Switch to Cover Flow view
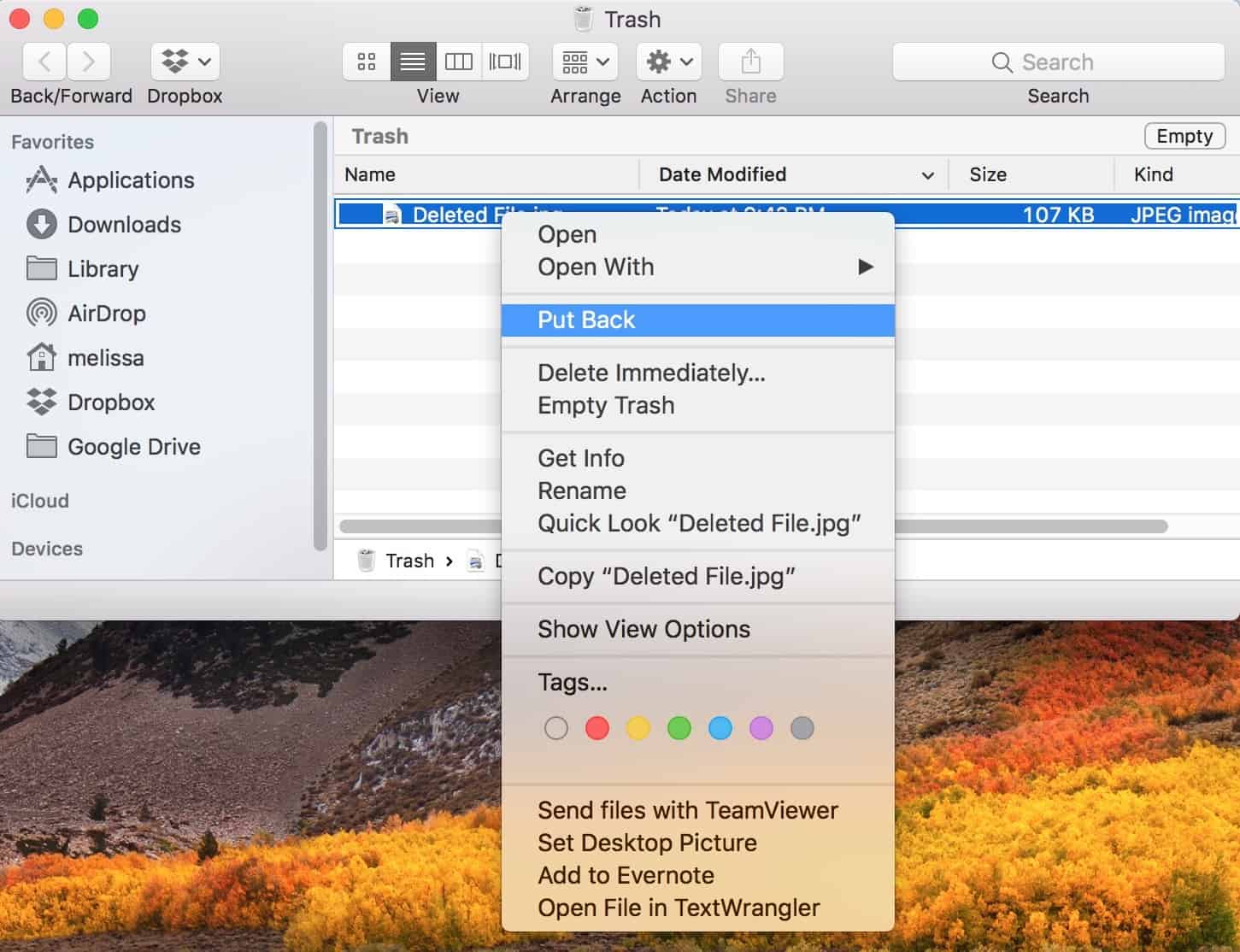The height and width of the screenshot is (952, 1240). 505,62
